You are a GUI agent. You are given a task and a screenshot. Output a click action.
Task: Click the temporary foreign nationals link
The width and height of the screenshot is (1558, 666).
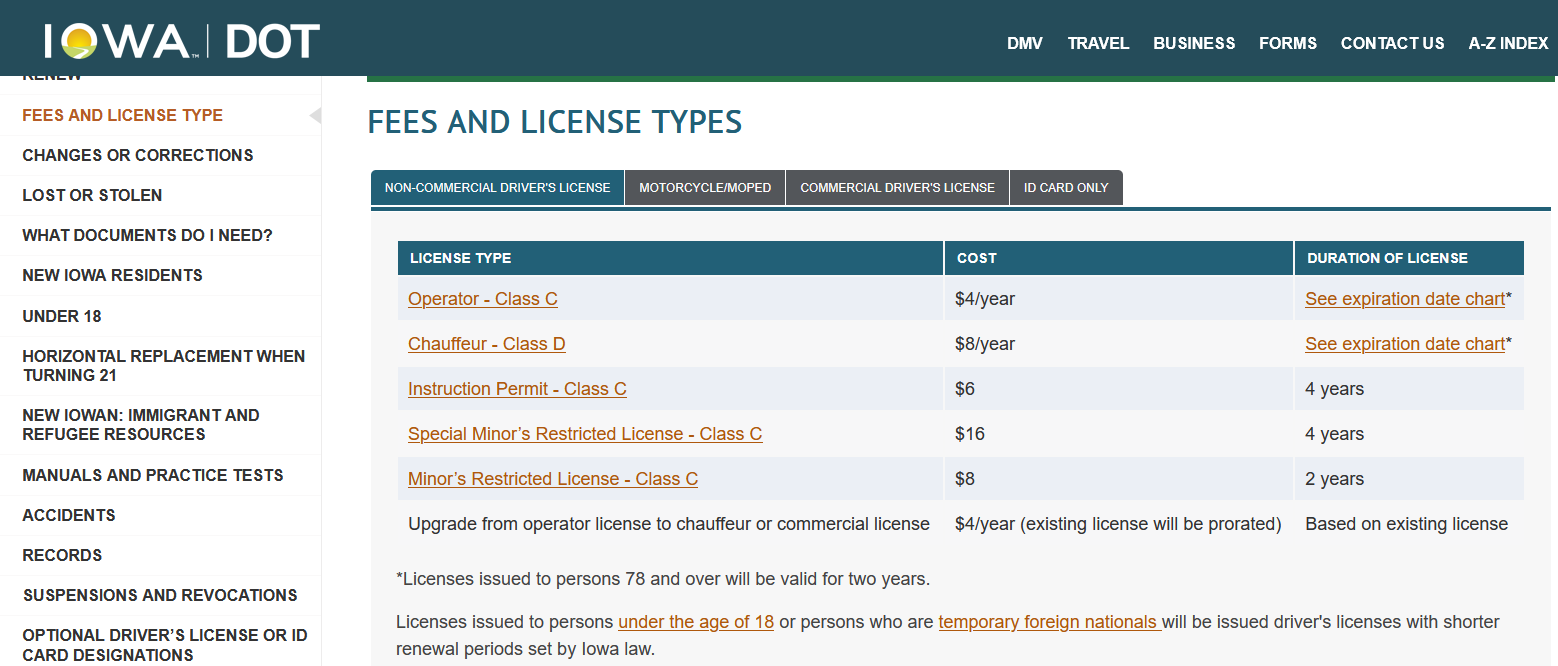pyautogui.click(x=1048, y=622)
